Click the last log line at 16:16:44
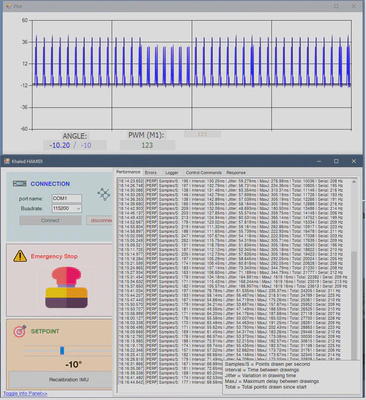Viewport: 366px width, 400px height. [170, 382]
